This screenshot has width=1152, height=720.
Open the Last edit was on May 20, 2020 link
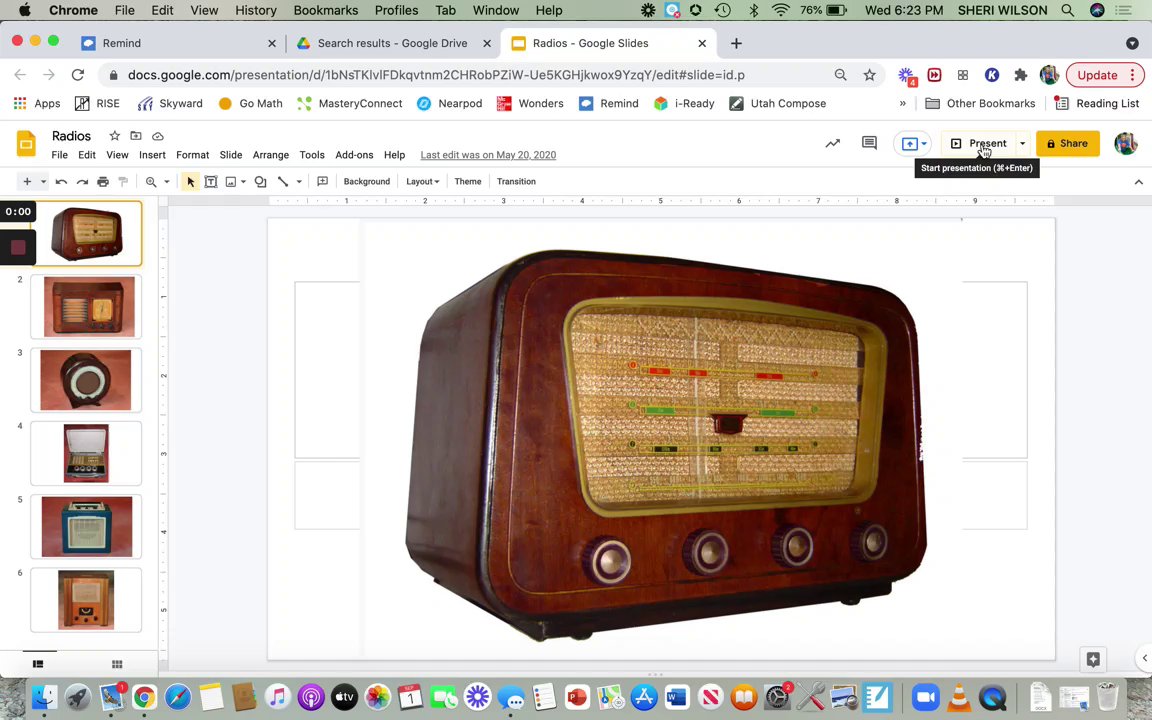(488, 155)
